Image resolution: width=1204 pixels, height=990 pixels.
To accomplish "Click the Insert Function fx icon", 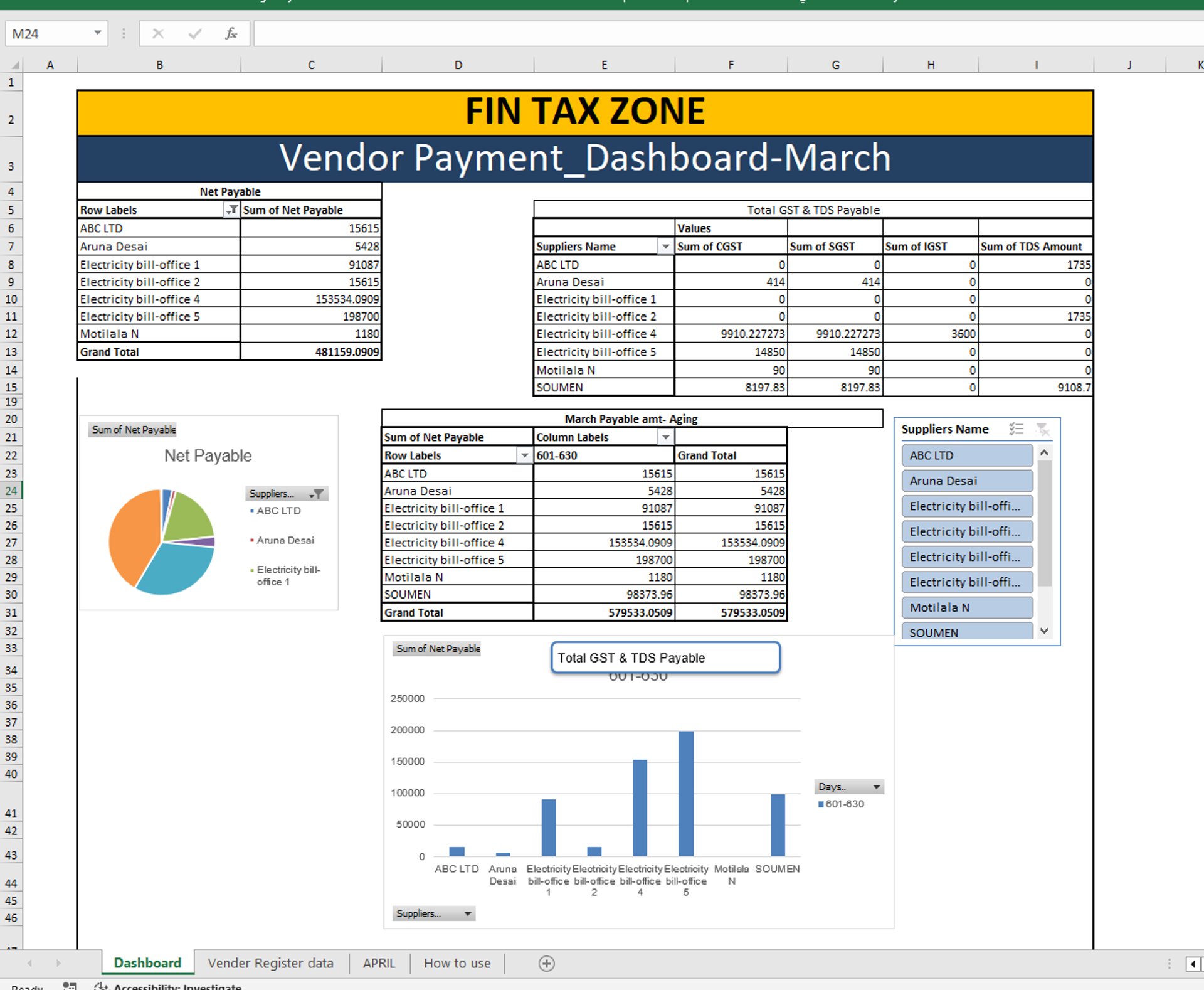I will (231, 34).
